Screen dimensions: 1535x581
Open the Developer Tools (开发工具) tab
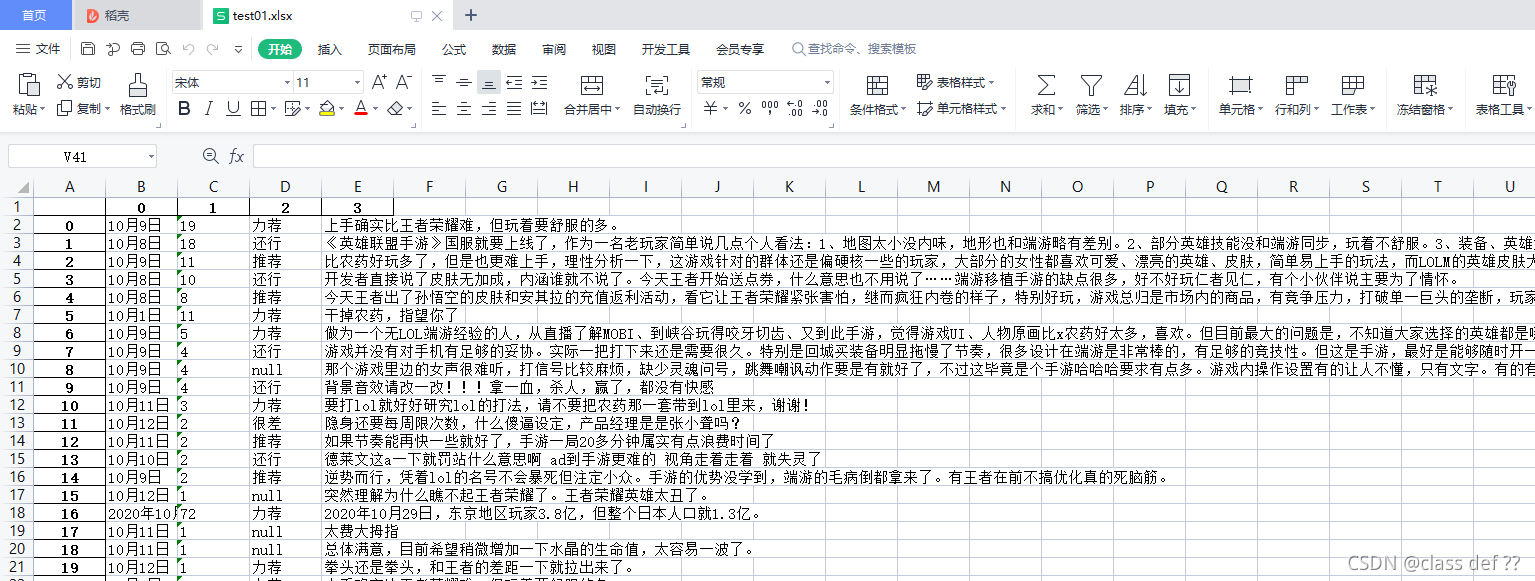(x=666, y=49)
